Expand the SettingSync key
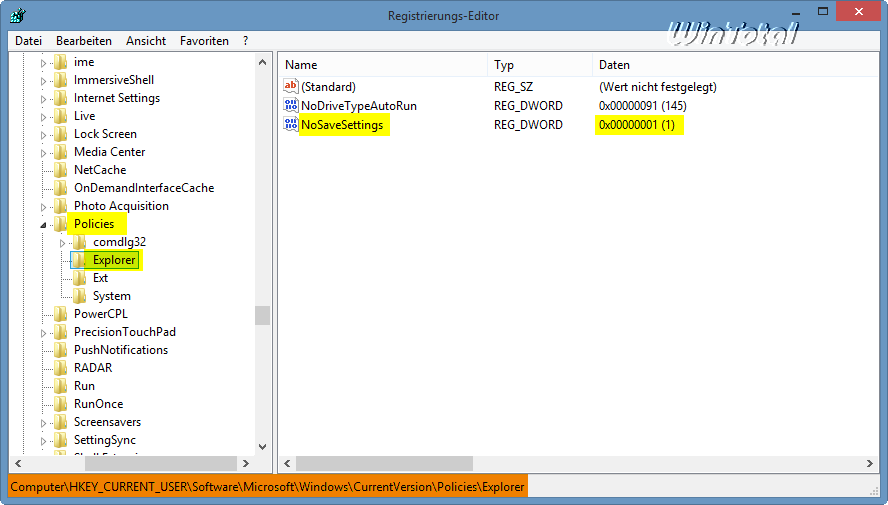The image size is (888, 505). (x=43, y=442)
